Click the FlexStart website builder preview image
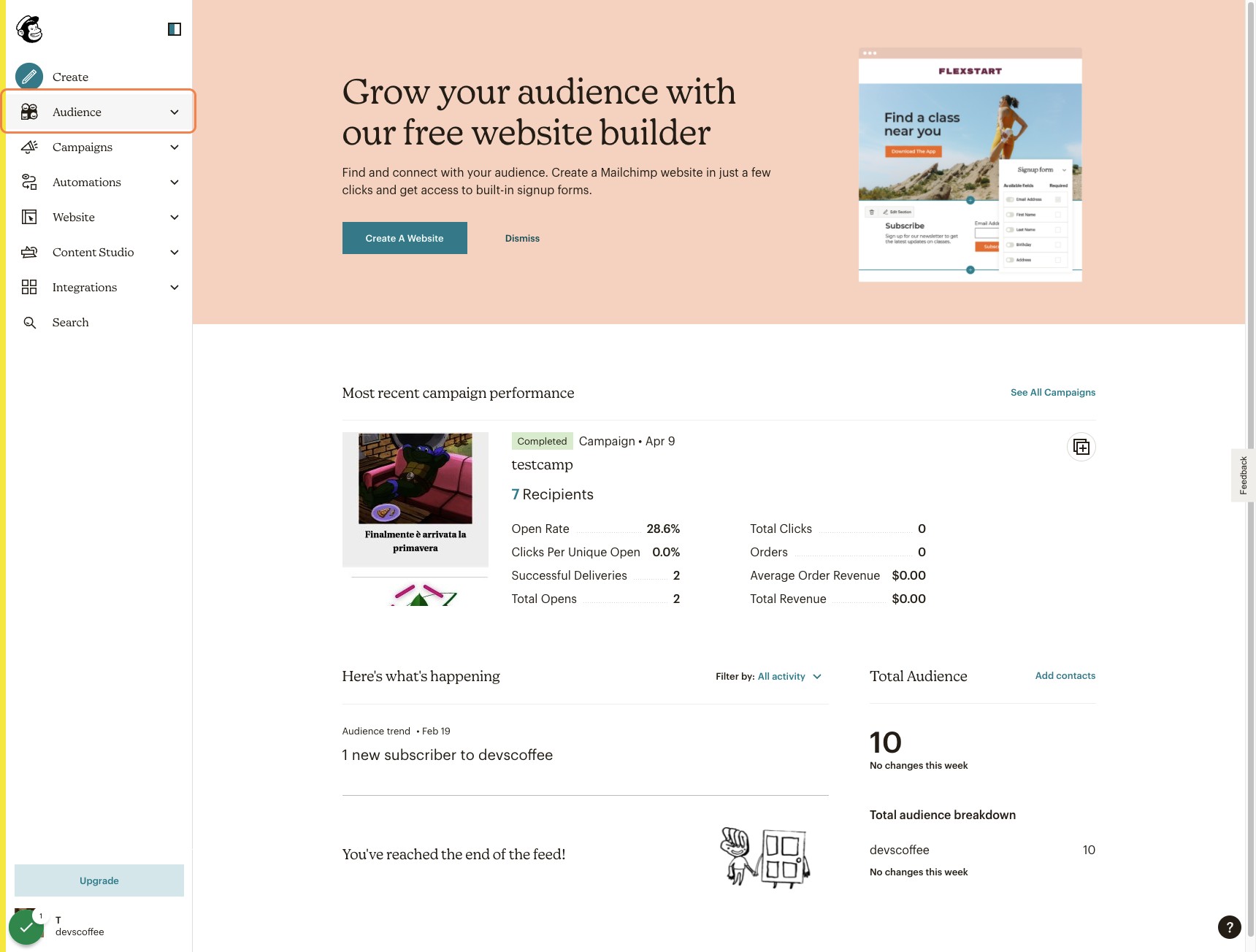 click(x=970, y=165)
